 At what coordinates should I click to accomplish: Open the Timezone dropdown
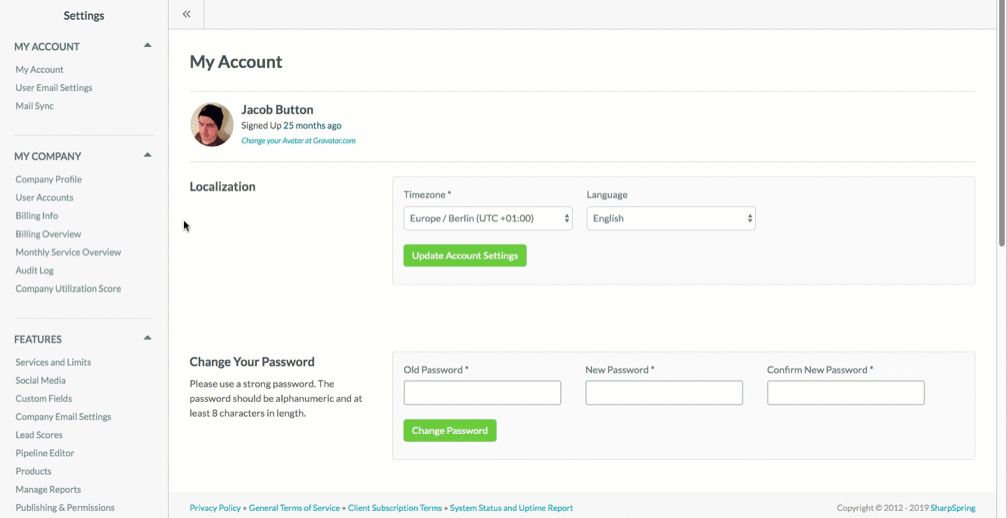(488, 218)
